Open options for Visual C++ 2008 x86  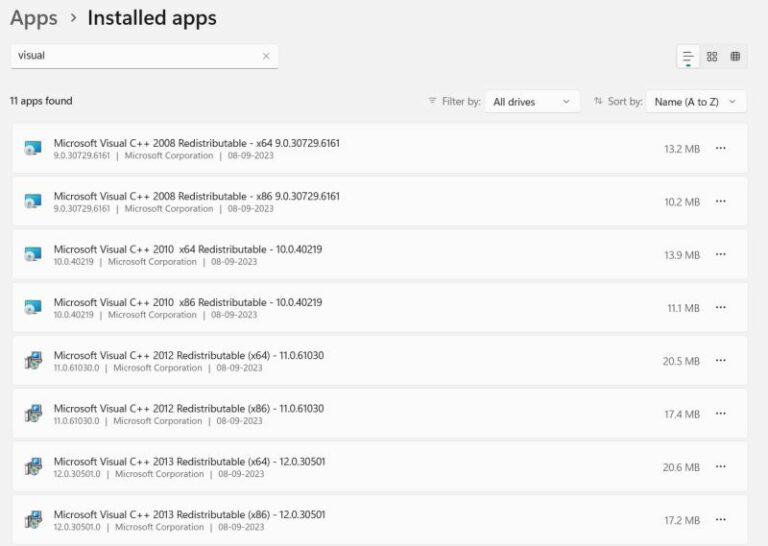(x=721, y=202)
